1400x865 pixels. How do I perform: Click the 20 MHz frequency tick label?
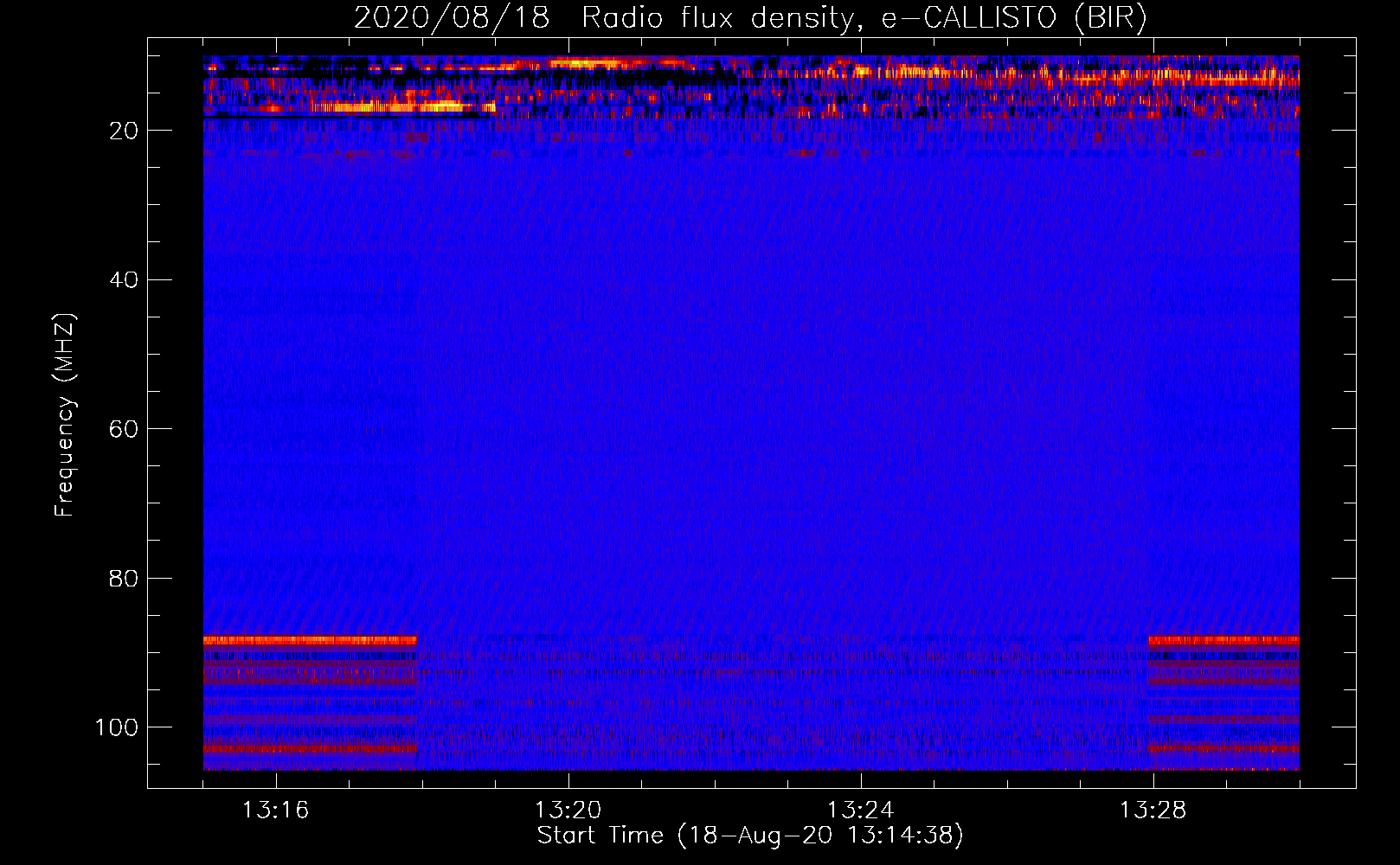(125, 131)
